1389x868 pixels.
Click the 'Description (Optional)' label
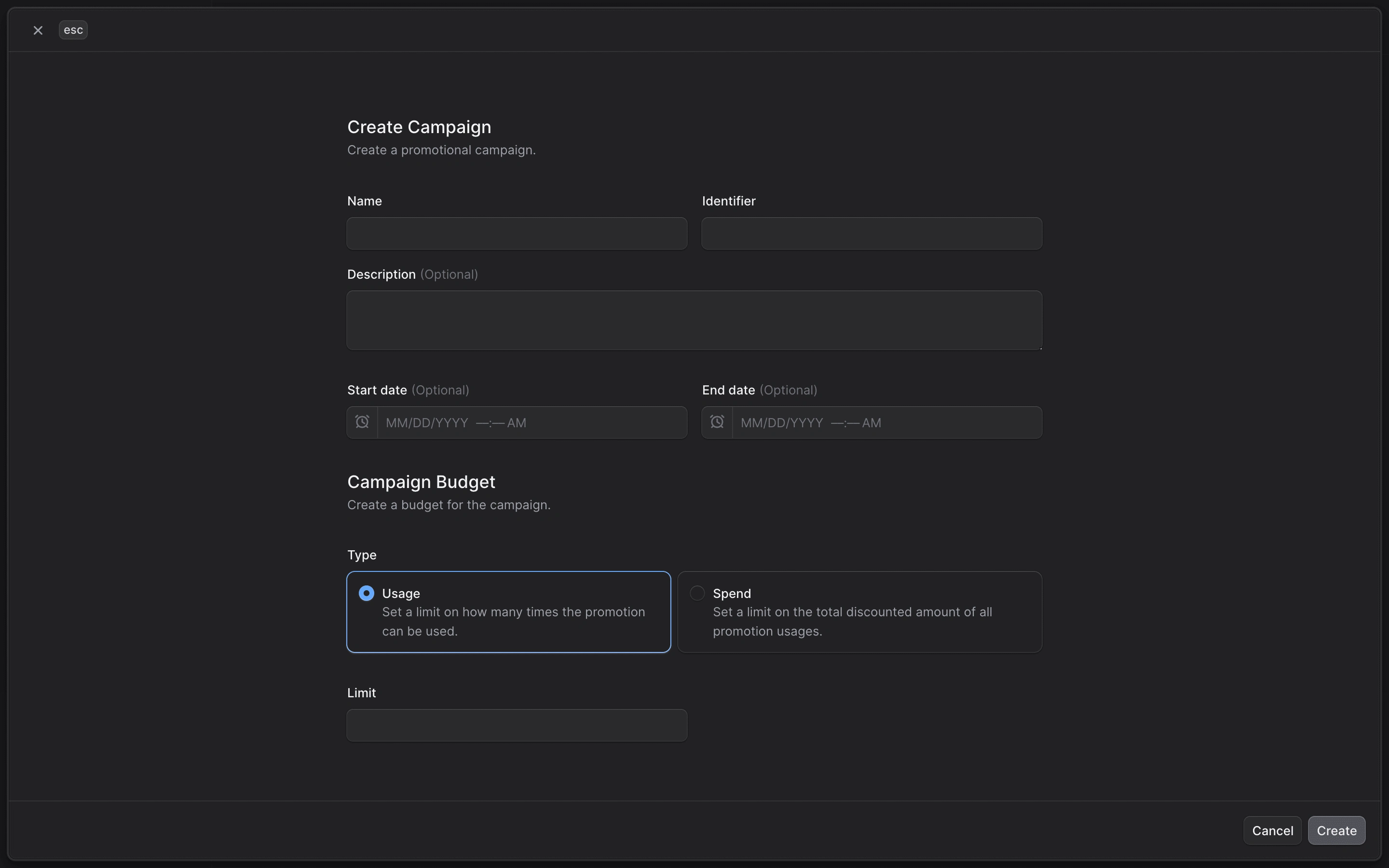click(412, 274)
